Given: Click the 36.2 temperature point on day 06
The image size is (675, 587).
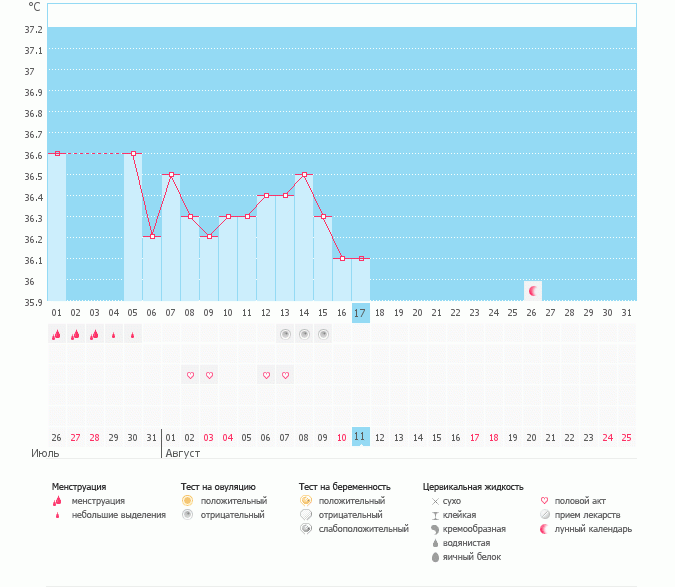Looking at the screenshot, I should (152, 237).
